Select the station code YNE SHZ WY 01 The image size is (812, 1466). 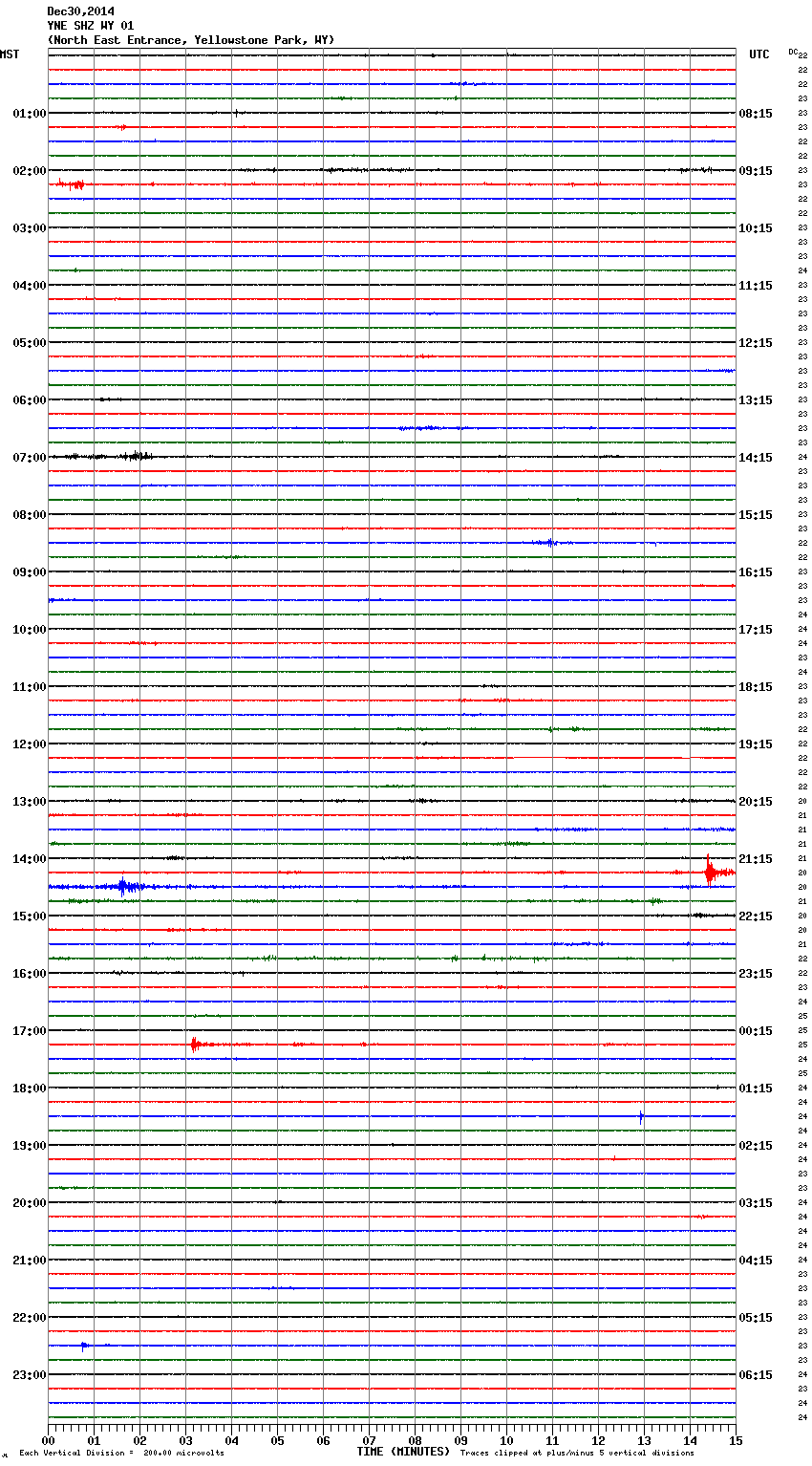(90, 26)
